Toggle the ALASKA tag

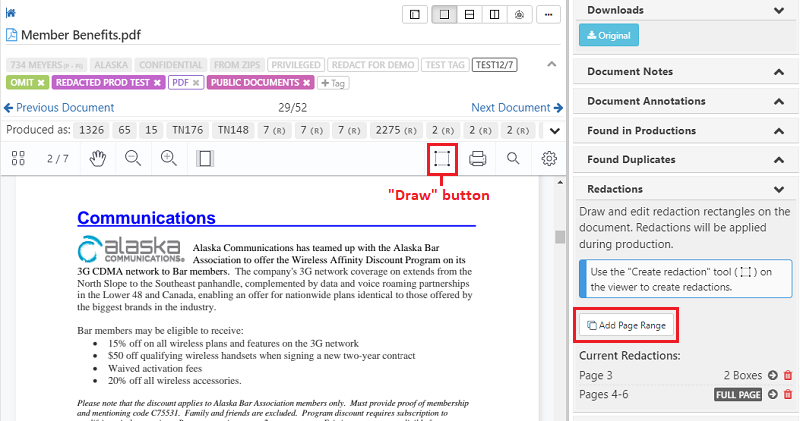(x=111, y=65)
